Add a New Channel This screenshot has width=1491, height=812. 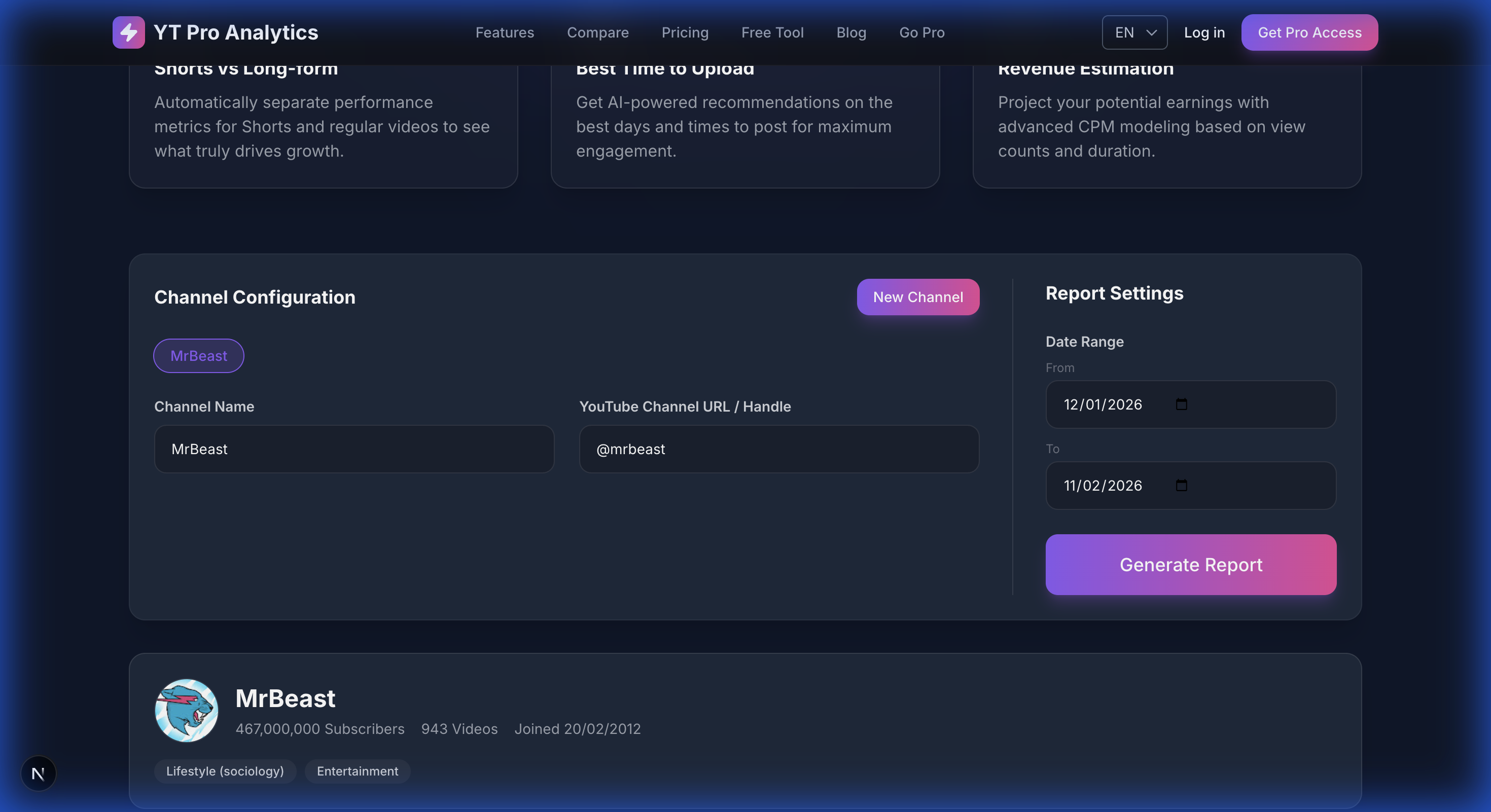pos(917,297)
